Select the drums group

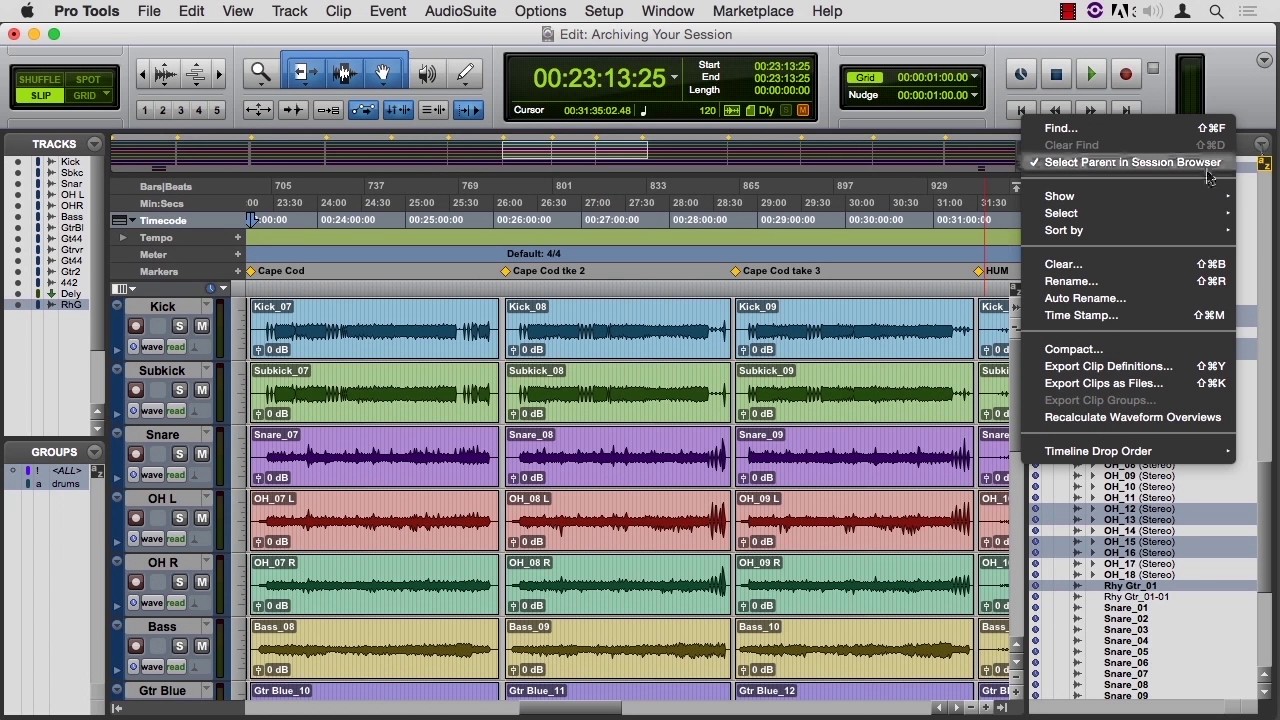66,484
